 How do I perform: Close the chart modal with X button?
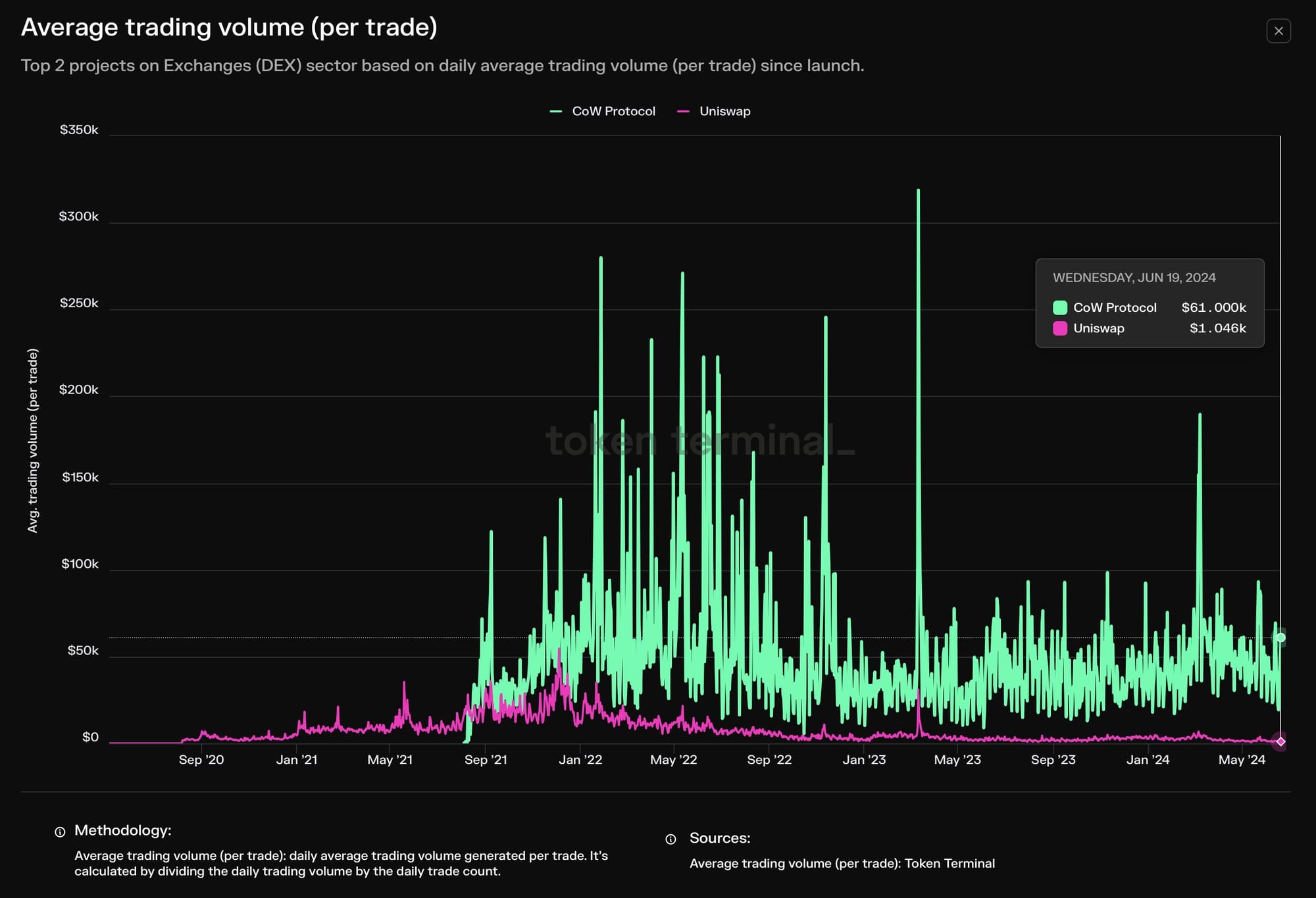pyautogui.click(x=1278, y=31)
